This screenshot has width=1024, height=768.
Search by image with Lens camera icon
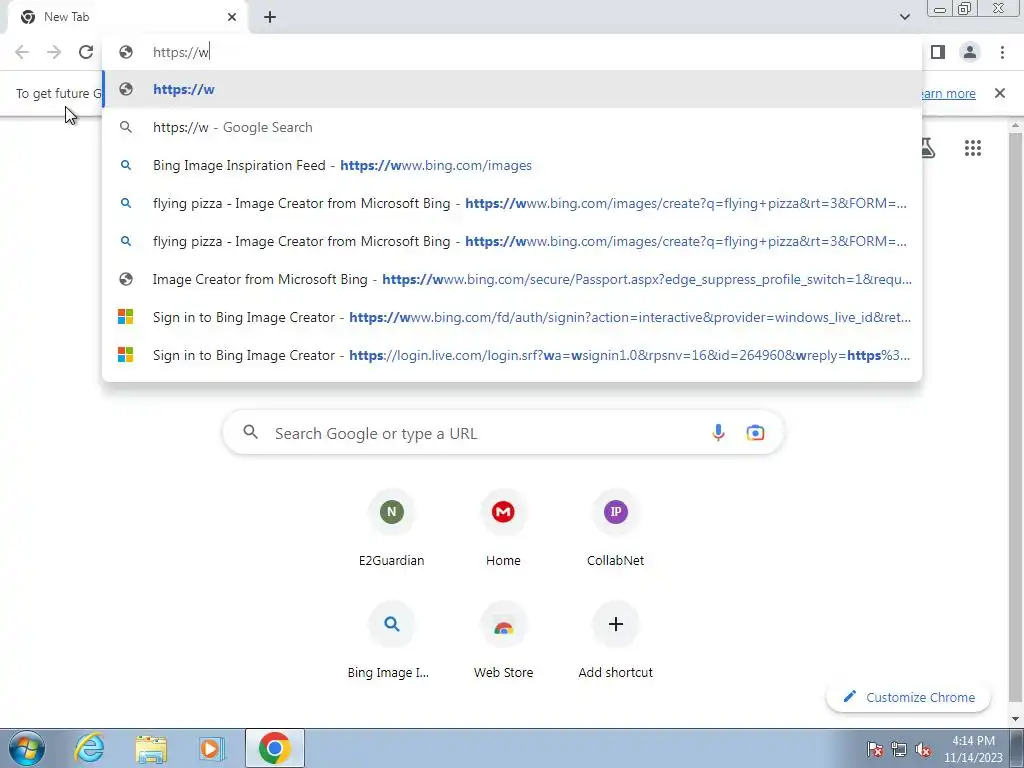point(755,432)
